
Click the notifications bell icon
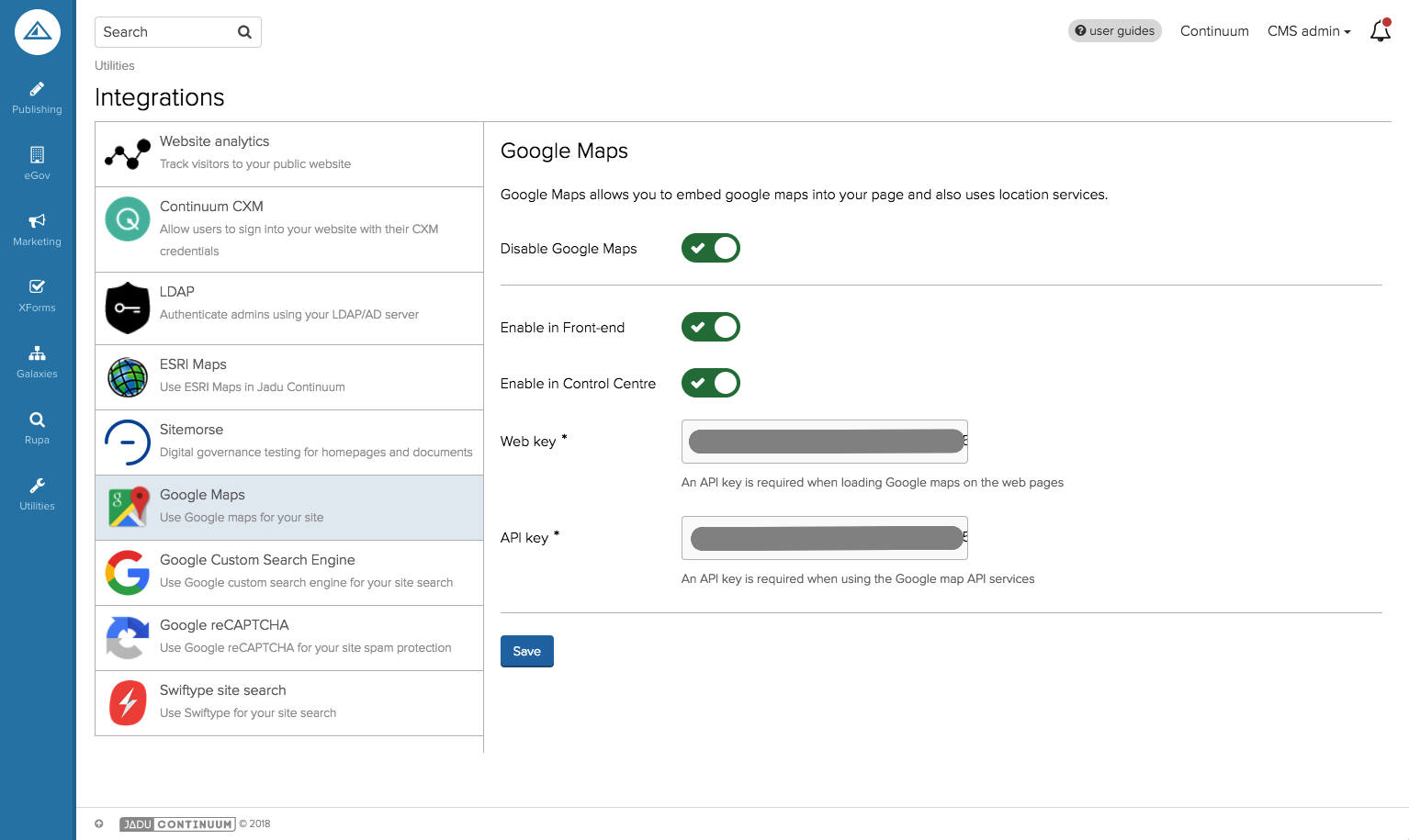1380,31
